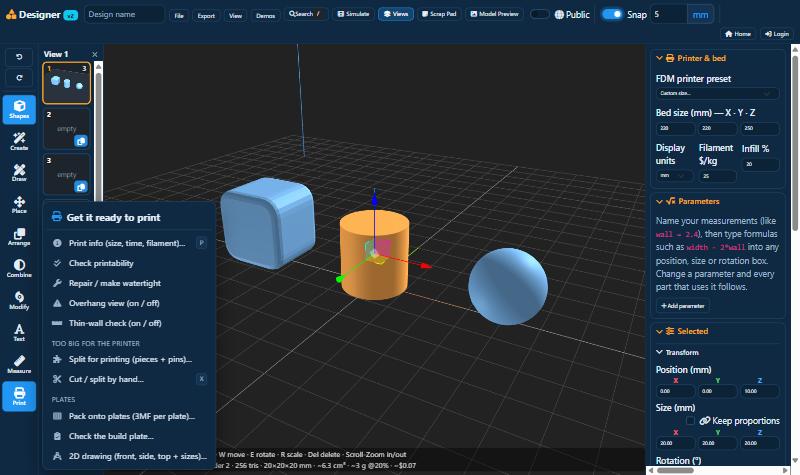Click copy icon on view slot 3

(x=81, y=187)
